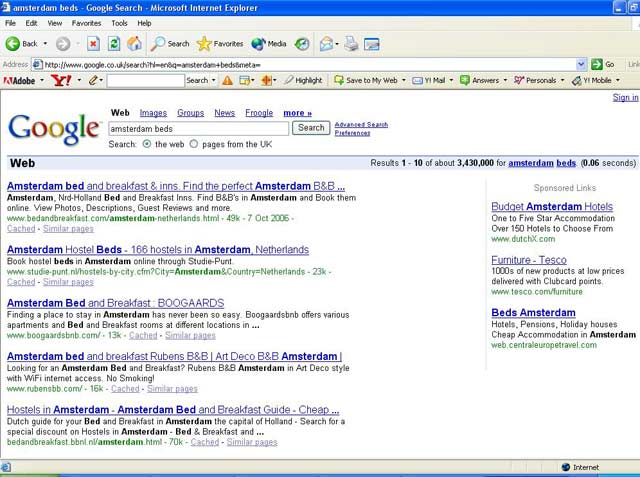Open the Help menu
The width and height of the screenshot is (640, 477).
click(x=144, y=23)
